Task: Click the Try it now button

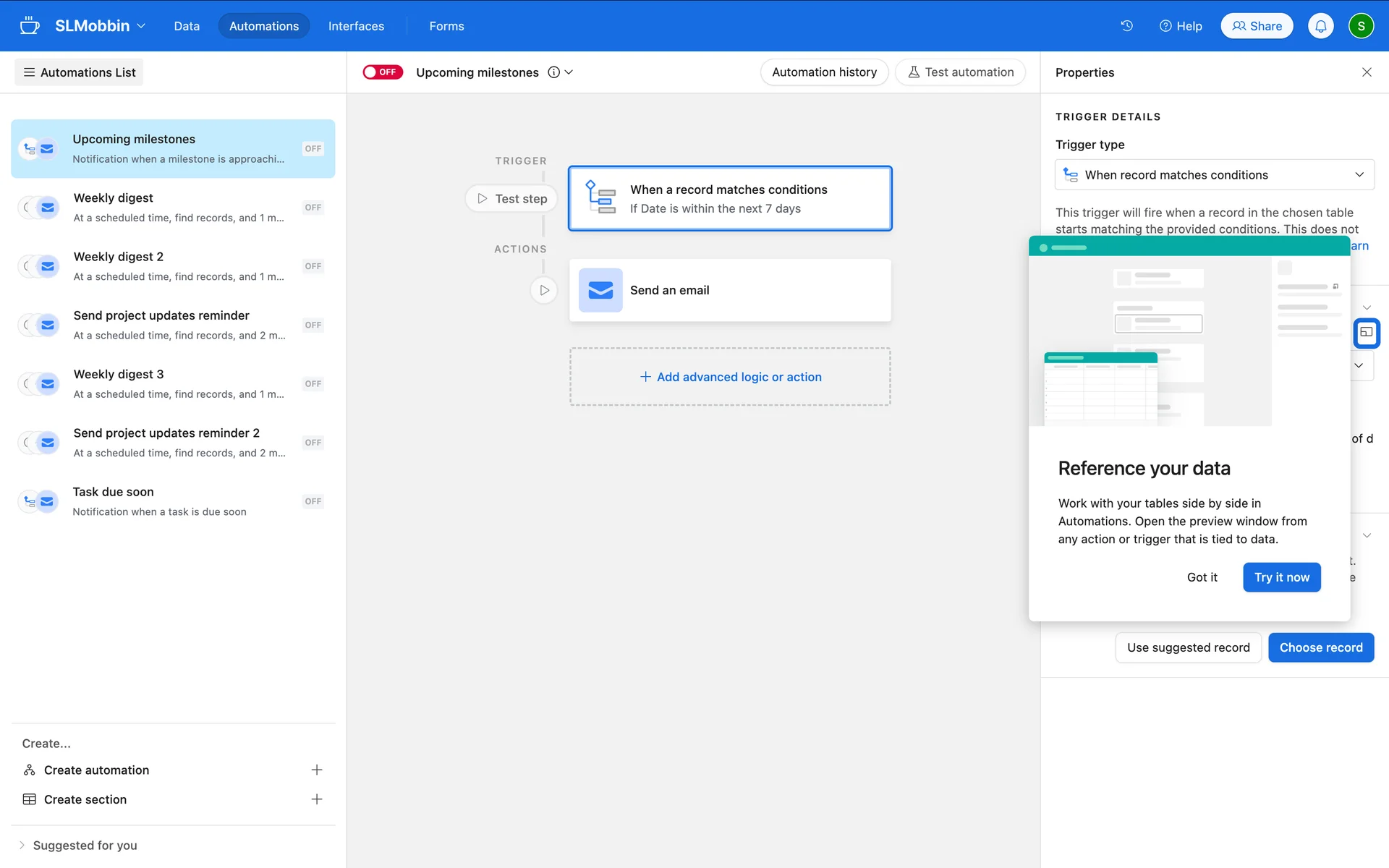Action: pos(1281,577)
